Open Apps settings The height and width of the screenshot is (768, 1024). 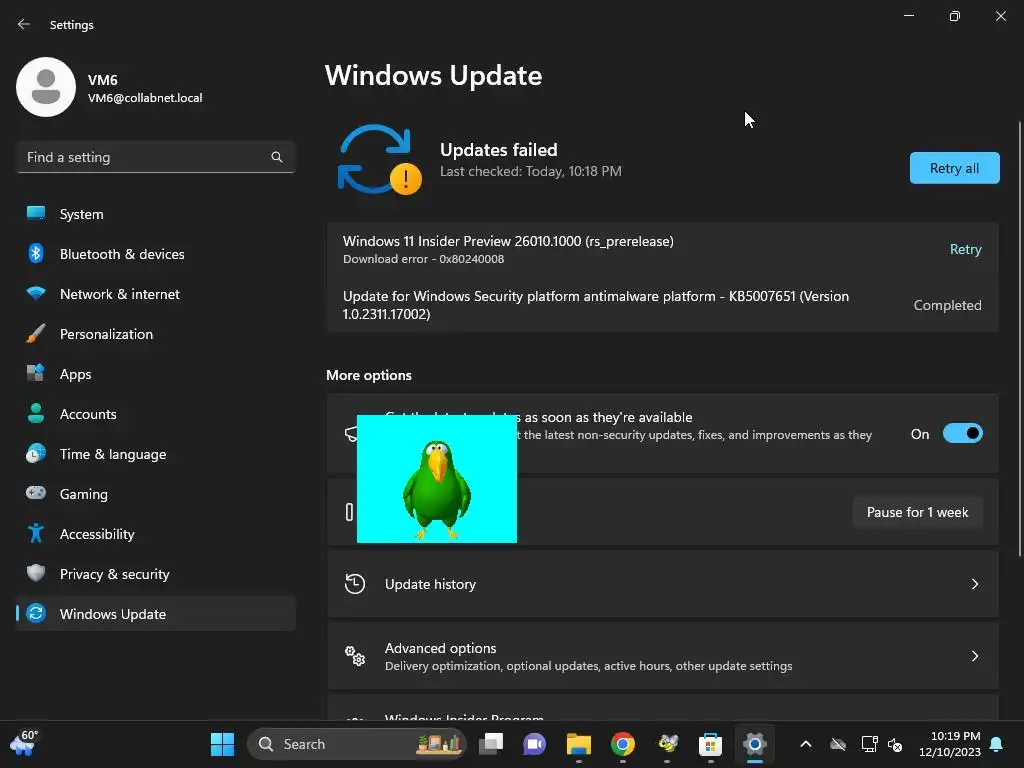(156, 374)
